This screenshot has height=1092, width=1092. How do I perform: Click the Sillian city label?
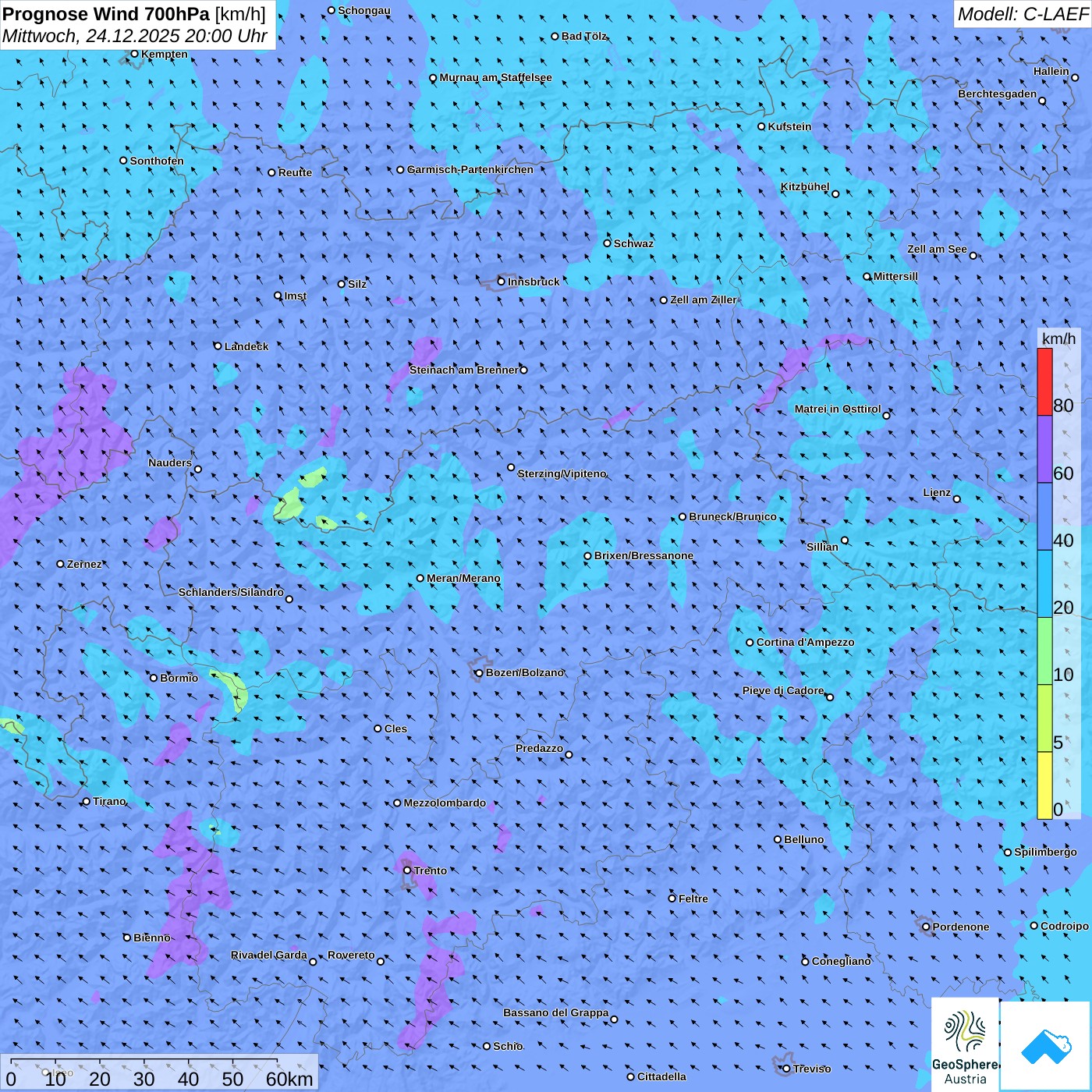coord(822,547)
